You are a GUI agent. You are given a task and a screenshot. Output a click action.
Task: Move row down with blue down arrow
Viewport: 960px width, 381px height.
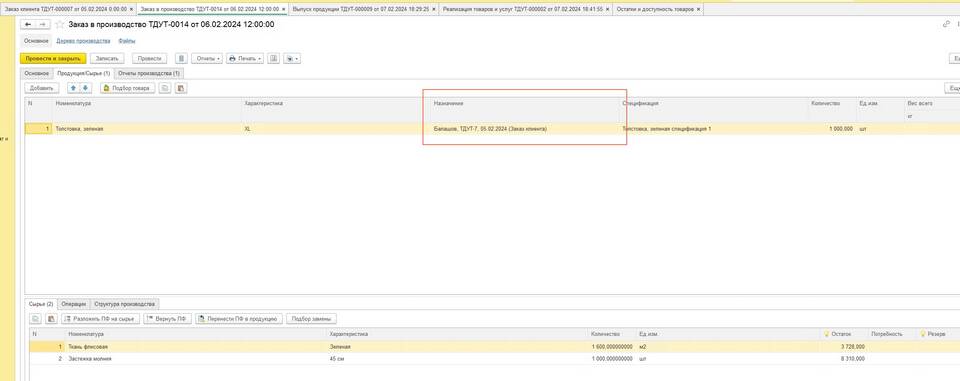(x=85, y=88)
